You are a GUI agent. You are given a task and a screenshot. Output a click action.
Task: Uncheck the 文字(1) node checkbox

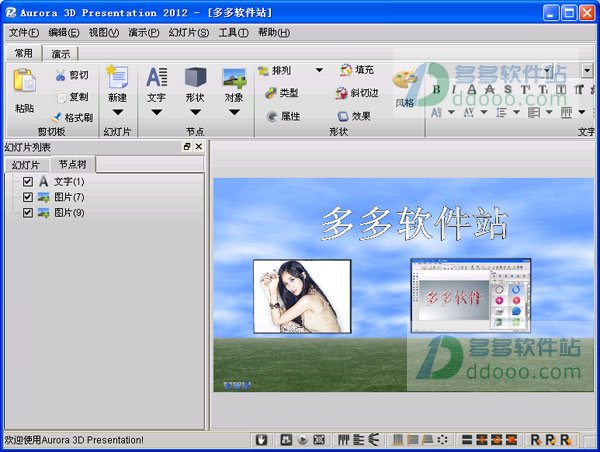28,181
